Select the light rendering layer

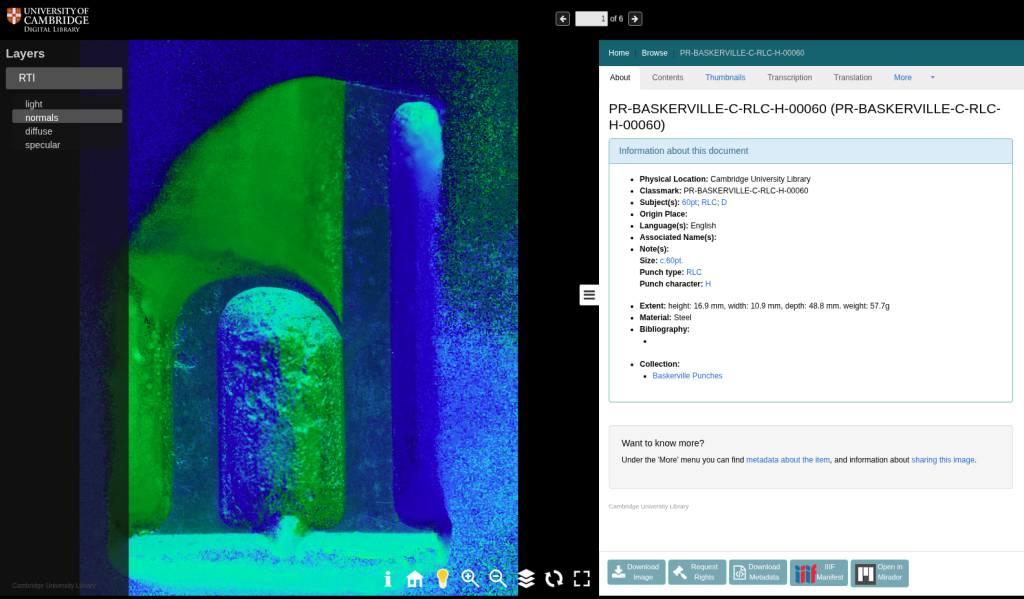34,104
